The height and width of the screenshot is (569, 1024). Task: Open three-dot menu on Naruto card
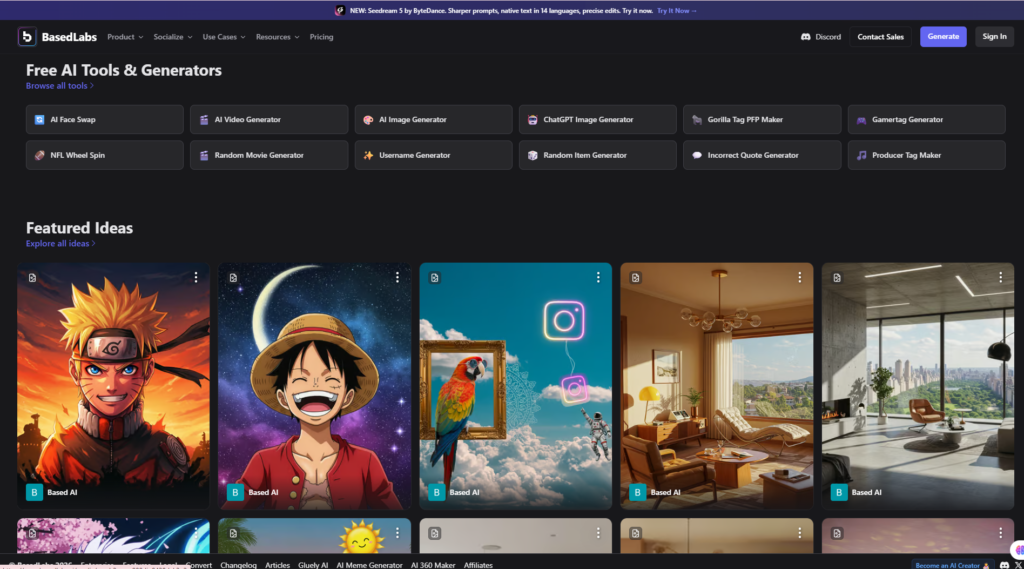(x=196, y=278)
